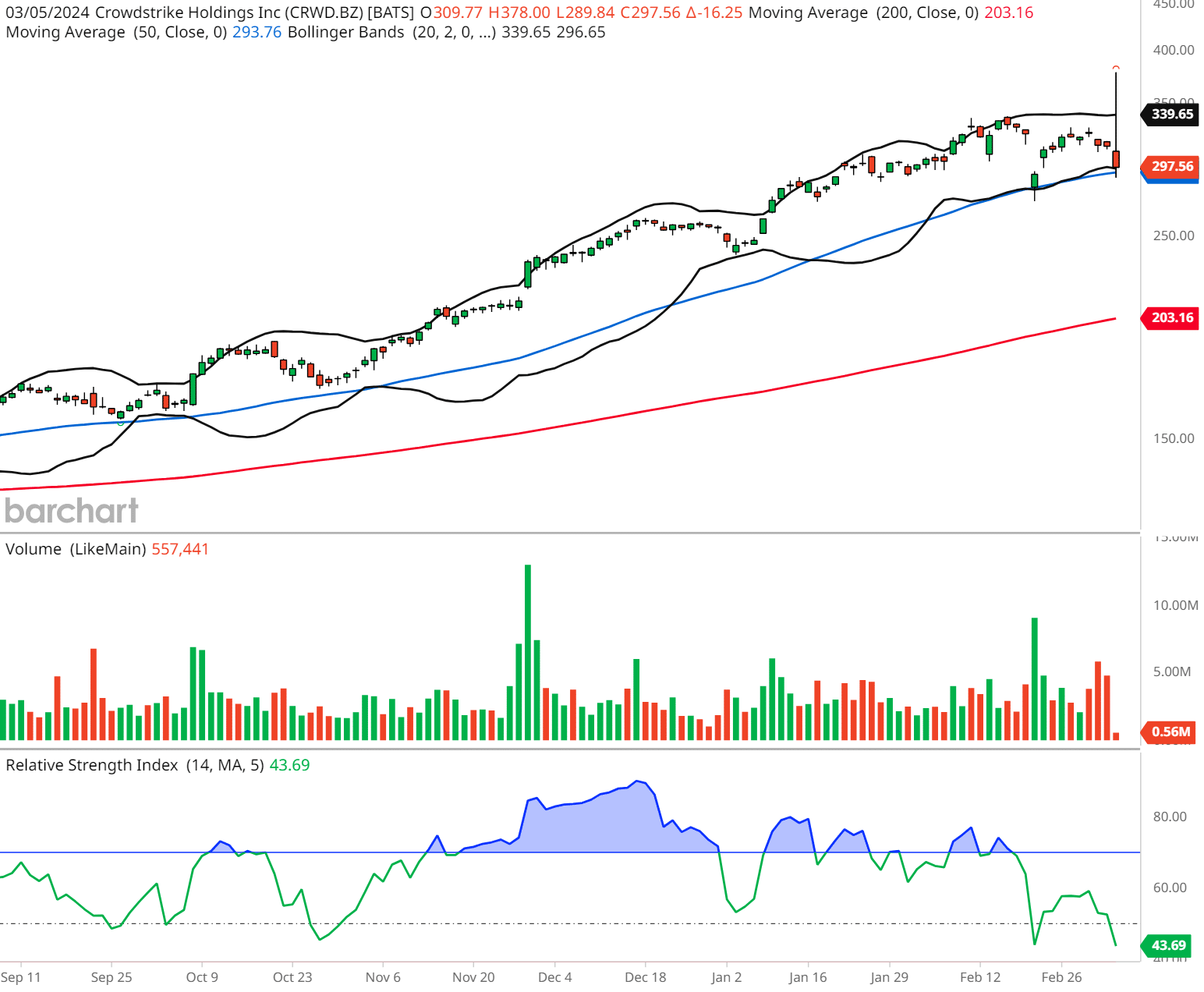Click the 'Nov 20' date axis label
Screen dimensions: 1204x992
point(473,977)
